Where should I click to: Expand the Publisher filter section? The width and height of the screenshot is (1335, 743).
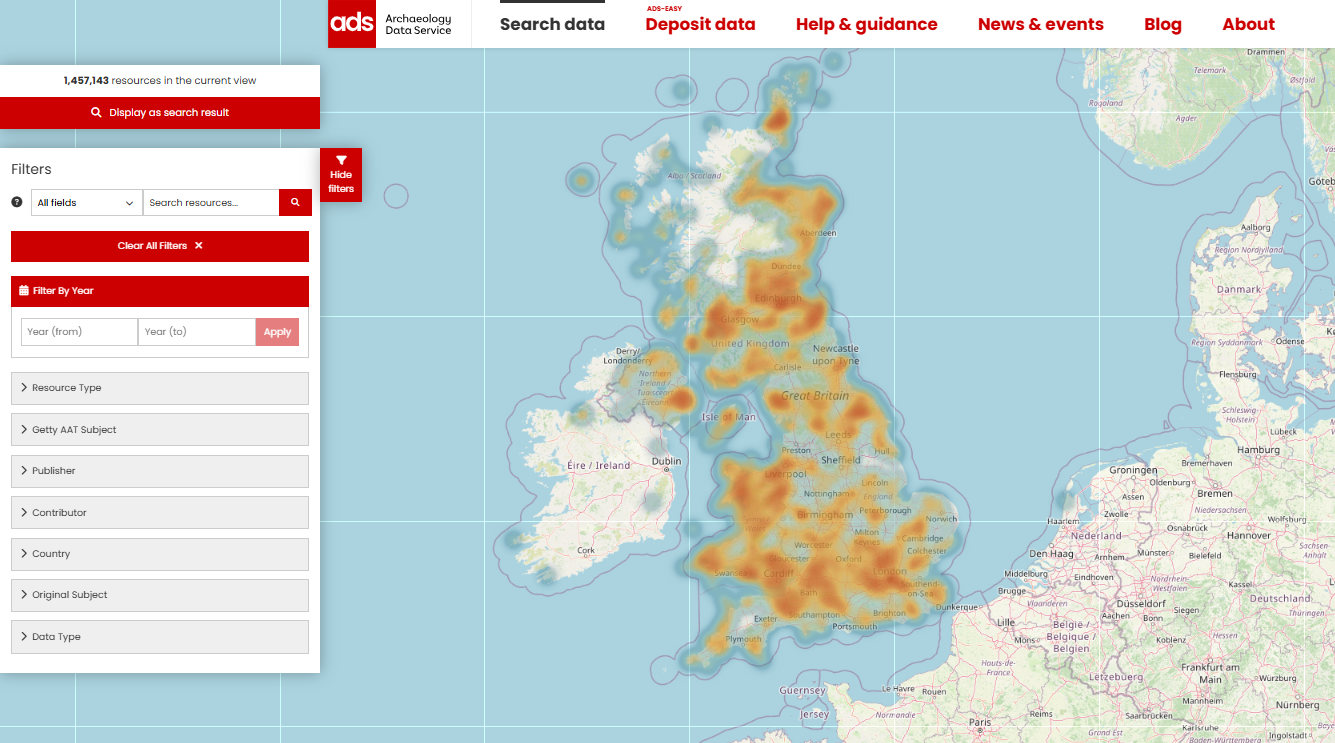pyautogui.click(x=159, y=471)
